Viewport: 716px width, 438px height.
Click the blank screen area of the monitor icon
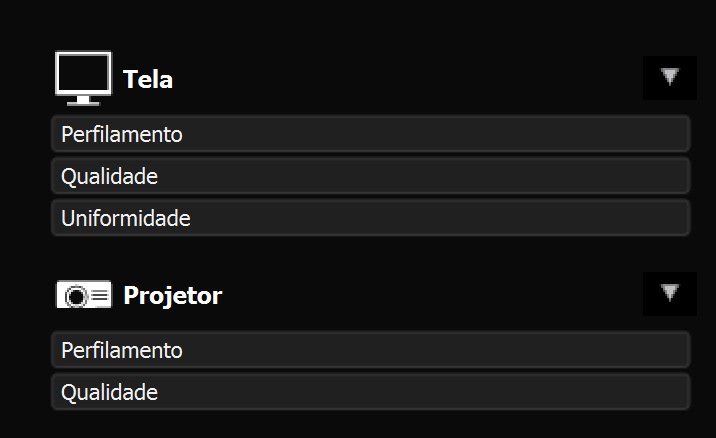click(x=83, y=73)
